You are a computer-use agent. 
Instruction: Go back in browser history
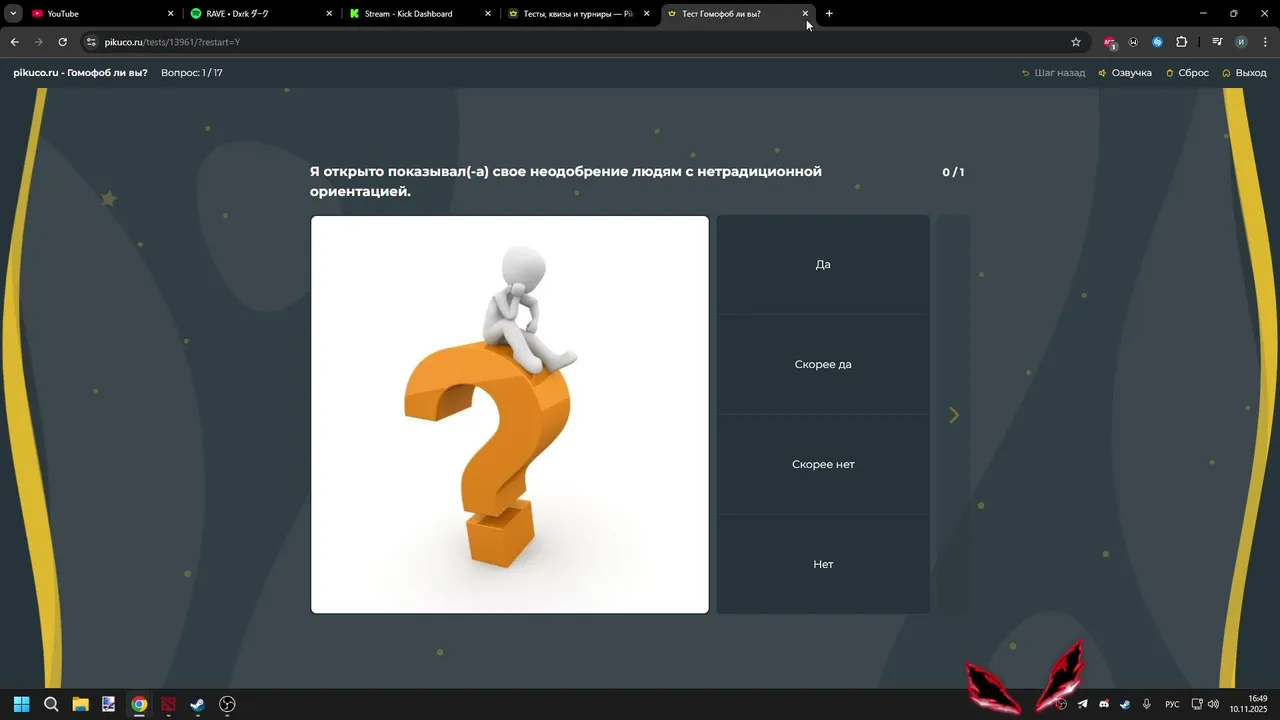pyautogui.click(x=14, y=42)
